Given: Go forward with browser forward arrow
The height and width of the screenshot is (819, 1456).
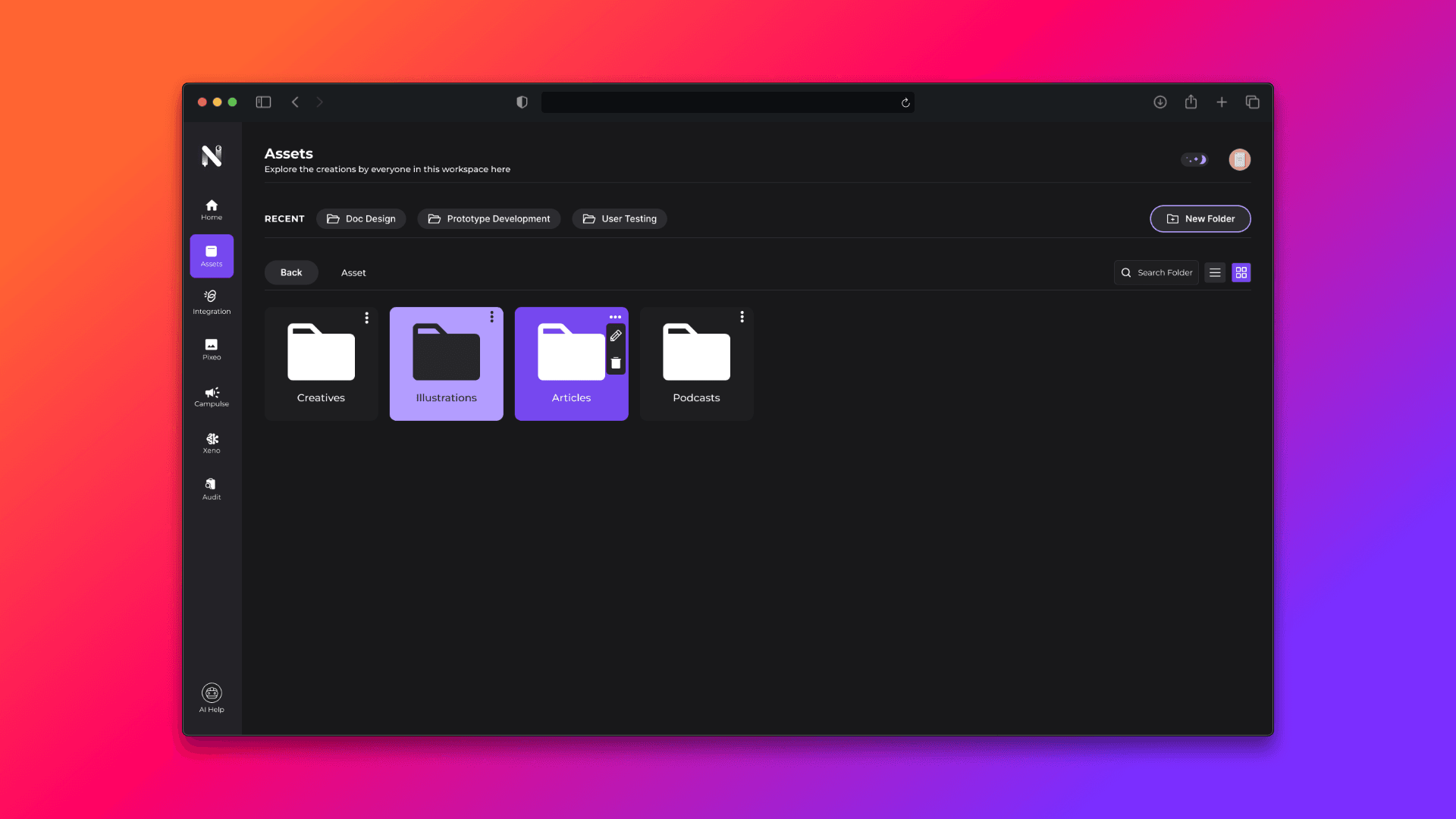Looking at the screenshot, I should click(x=319, y=102).
